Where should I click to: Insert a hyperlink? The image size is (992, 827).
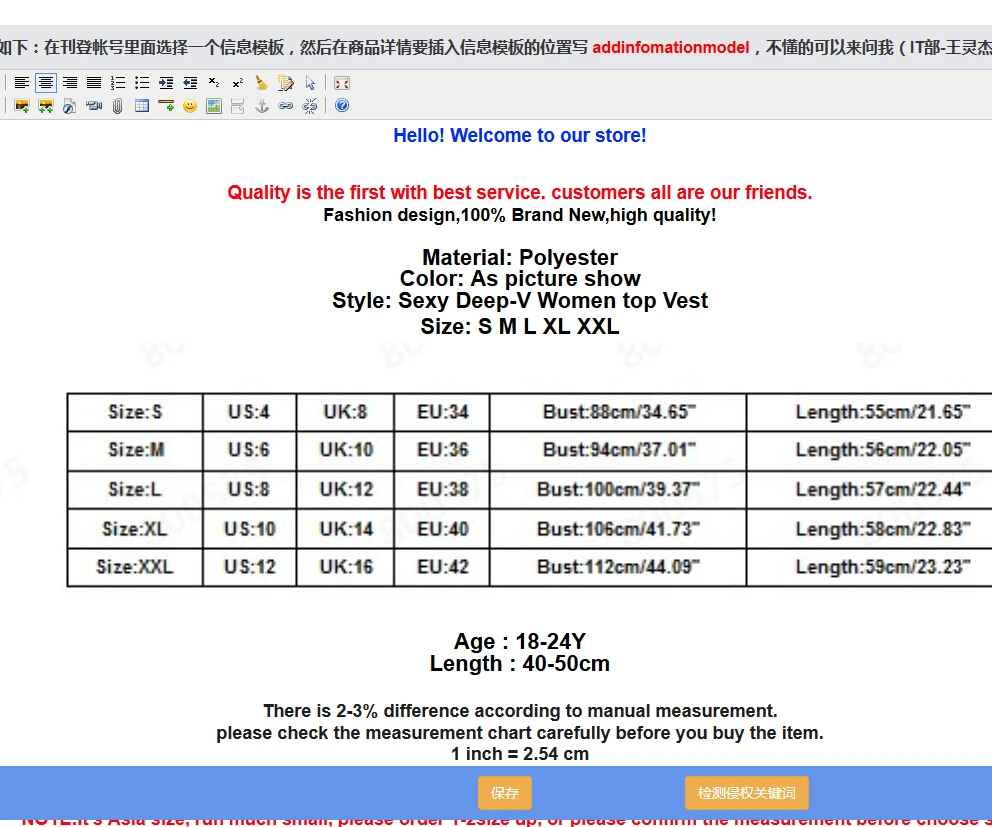coord(285,106)
